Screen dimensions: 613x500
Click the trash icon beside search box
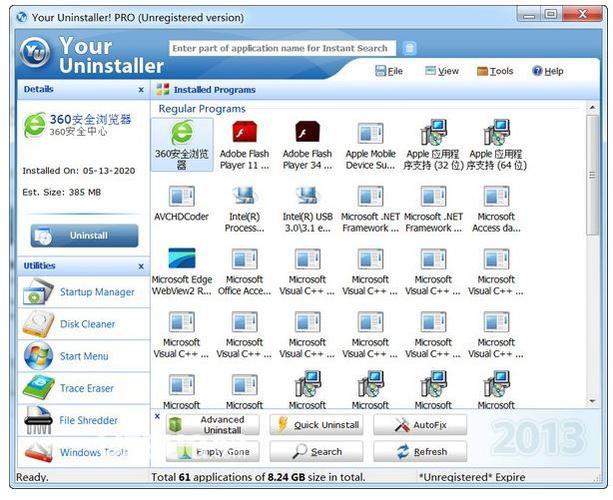pos(409,48)
